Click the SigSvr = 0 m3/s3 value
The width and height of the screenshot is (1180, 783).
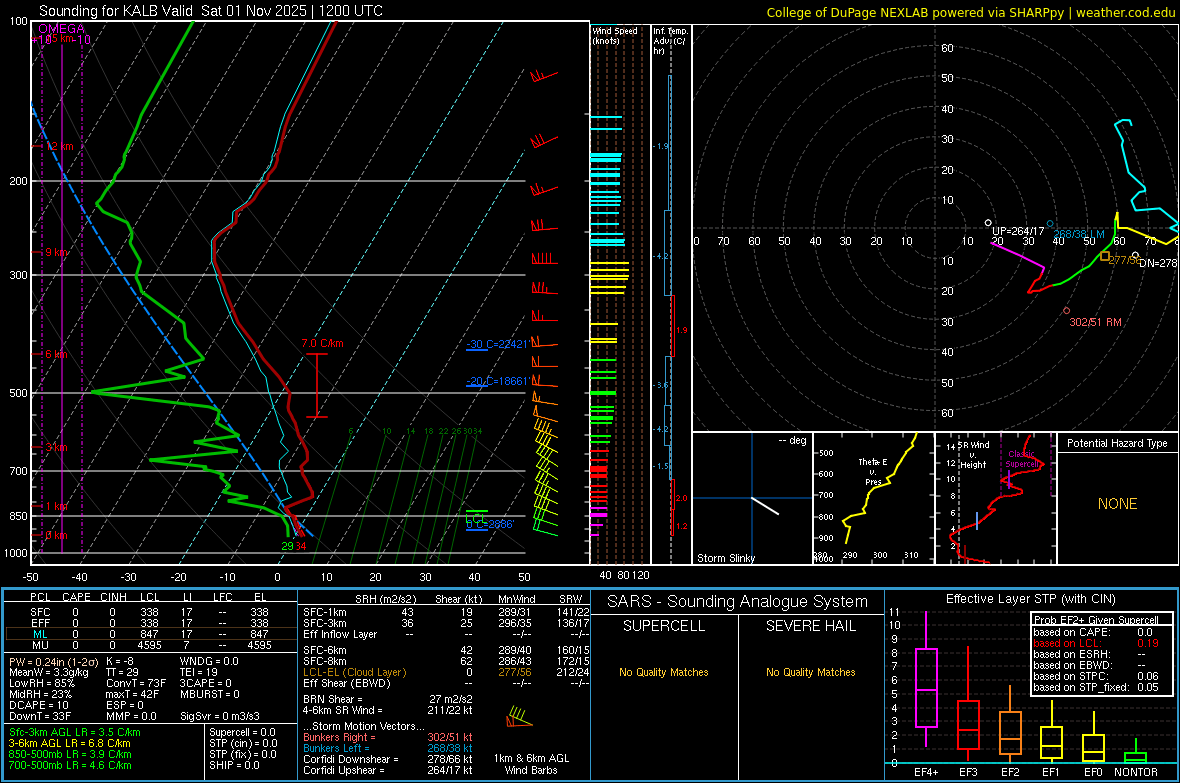[x=220, y=716]
